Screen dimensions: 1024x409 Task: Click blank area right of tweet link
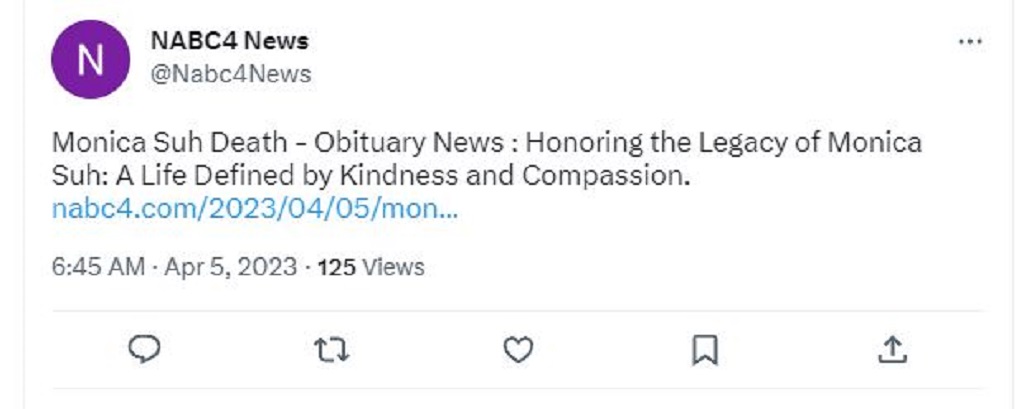pos(718,210)
